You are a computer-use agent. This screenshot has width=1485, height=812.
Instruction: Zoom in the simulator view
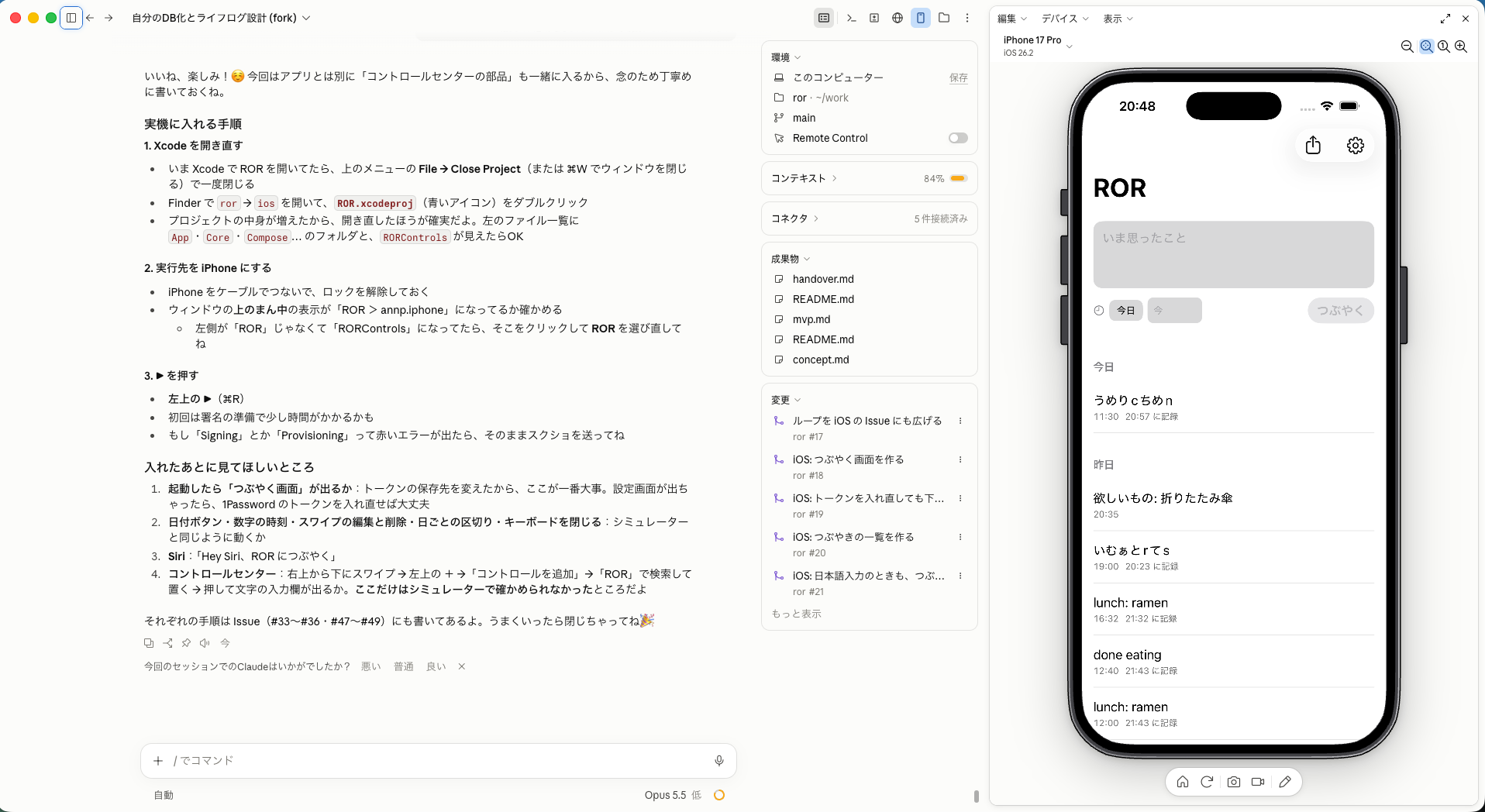(x=1461, y=46)
